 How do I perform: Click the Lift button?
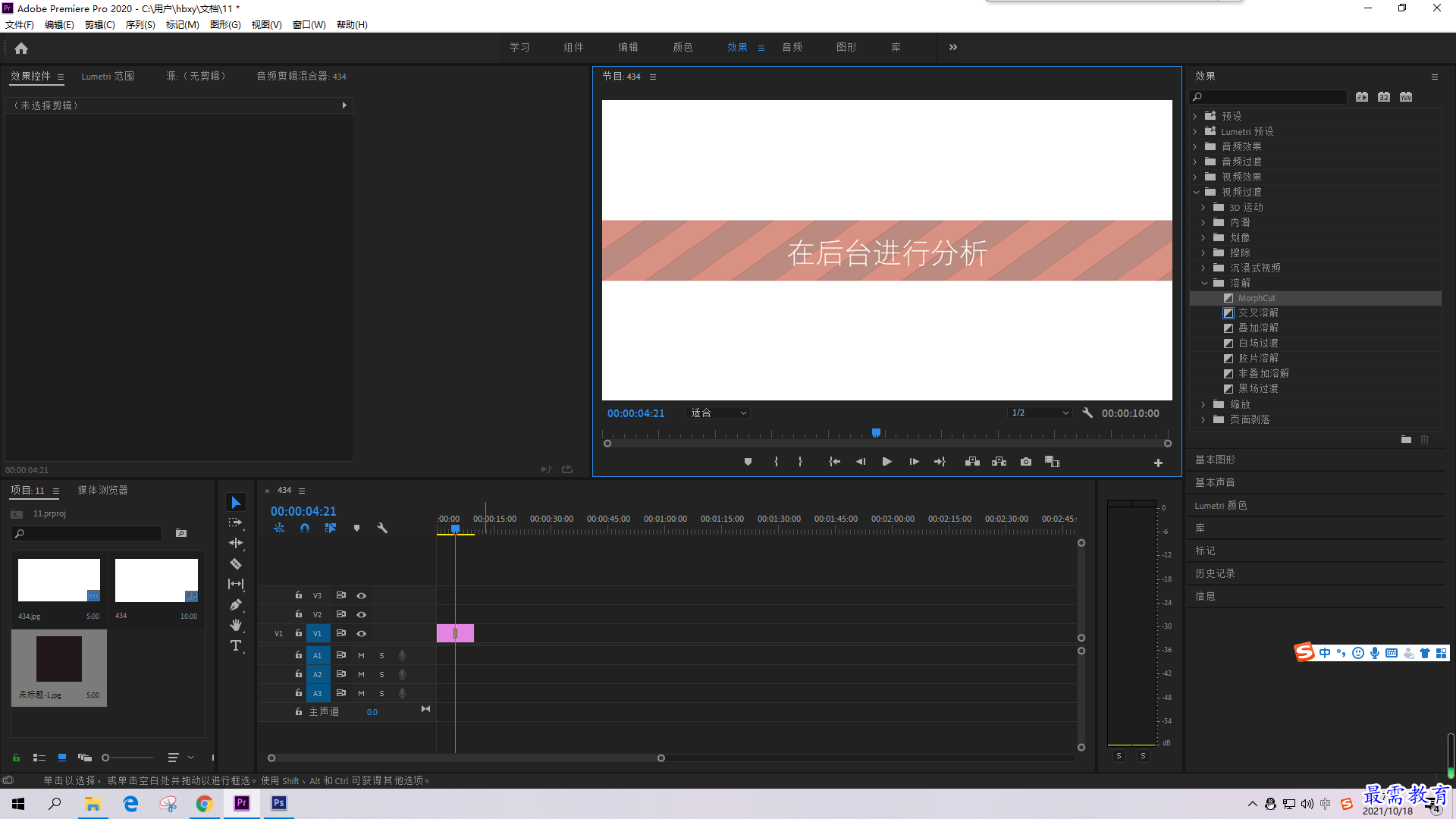pyautogui.click(x=972, y=462)
